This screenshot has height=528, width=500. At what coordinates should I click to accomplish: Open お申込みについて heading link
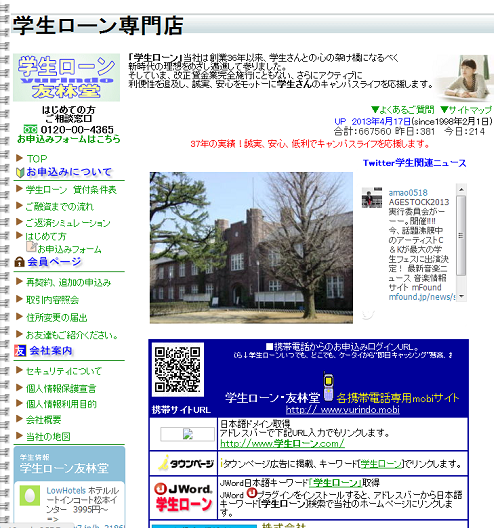coord(69,172)
